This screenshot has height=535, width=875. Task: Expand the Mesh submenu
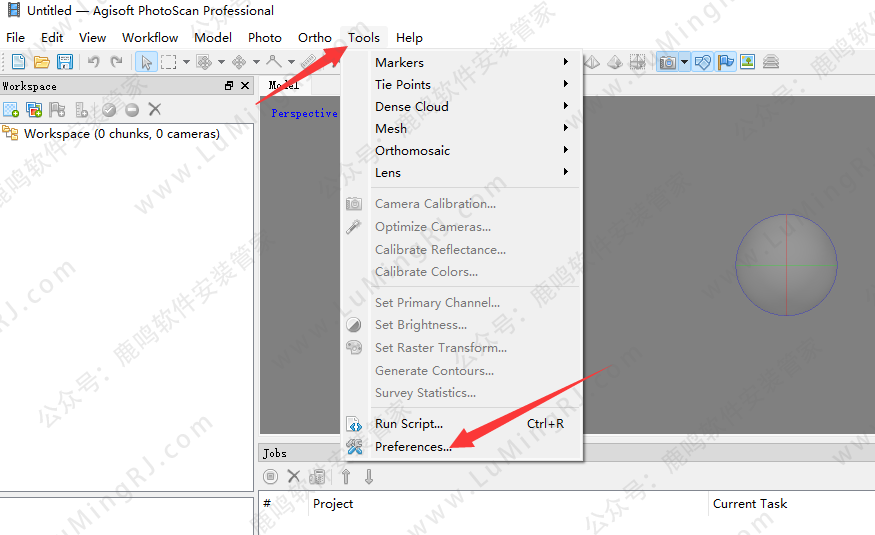pos(462,128)
